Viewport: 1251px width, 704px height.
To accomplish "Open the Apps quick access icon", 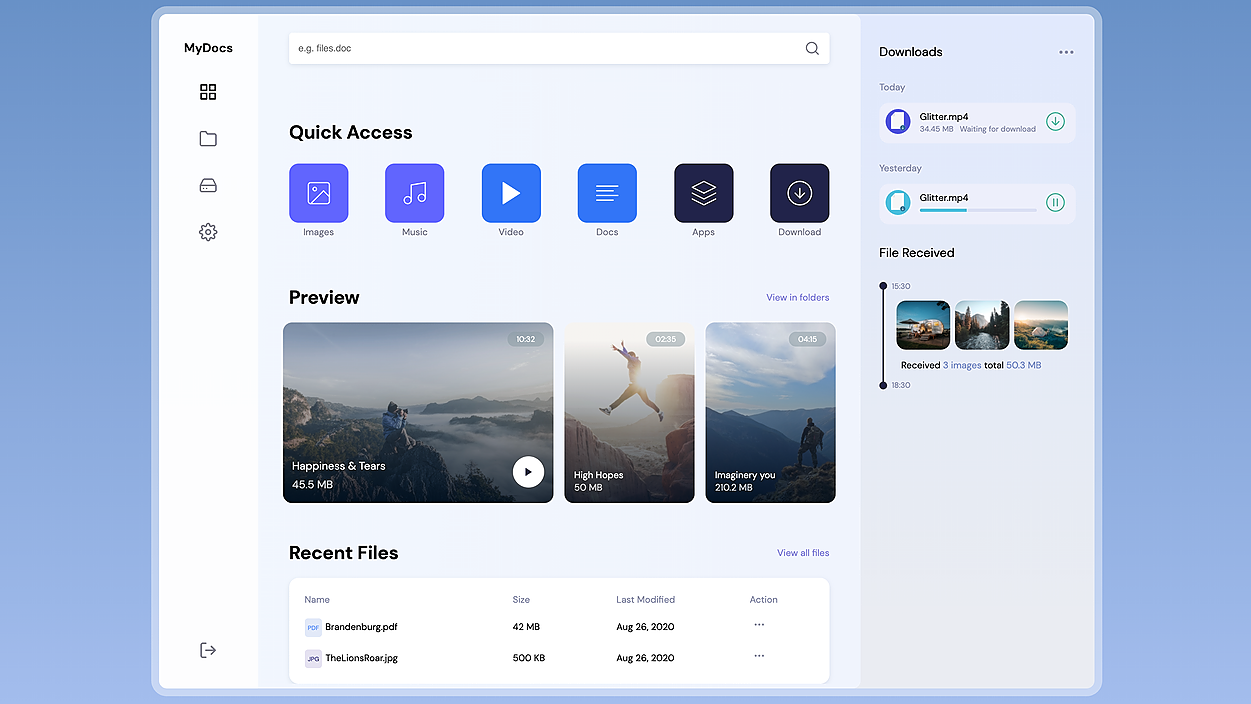I will [x=703, y=193].
